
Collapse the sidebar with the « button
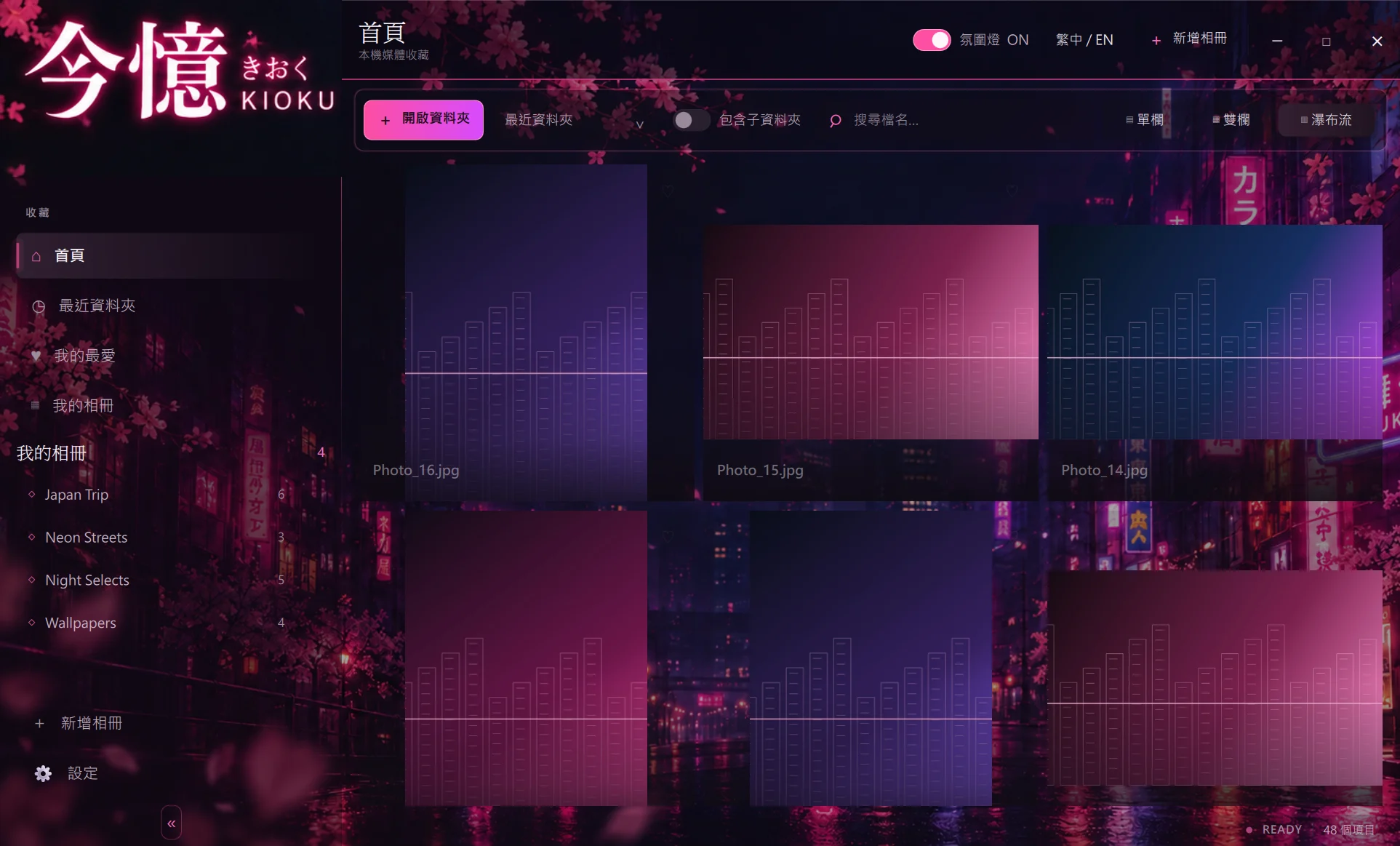click(172, 823)
